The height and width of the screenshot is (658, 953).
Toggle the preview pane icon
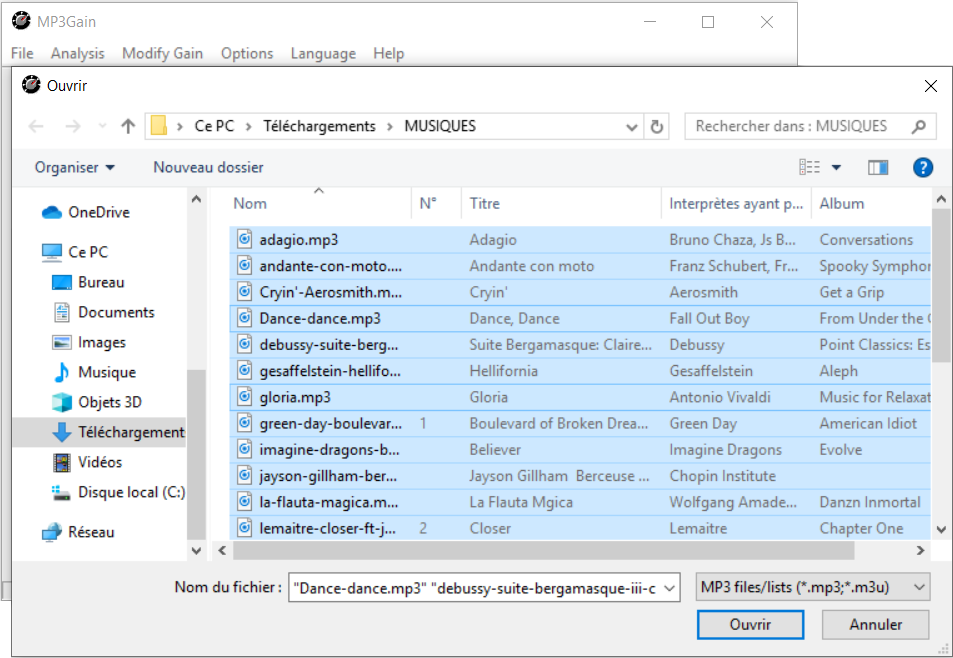pyautogui.click(x=878, y=167)
